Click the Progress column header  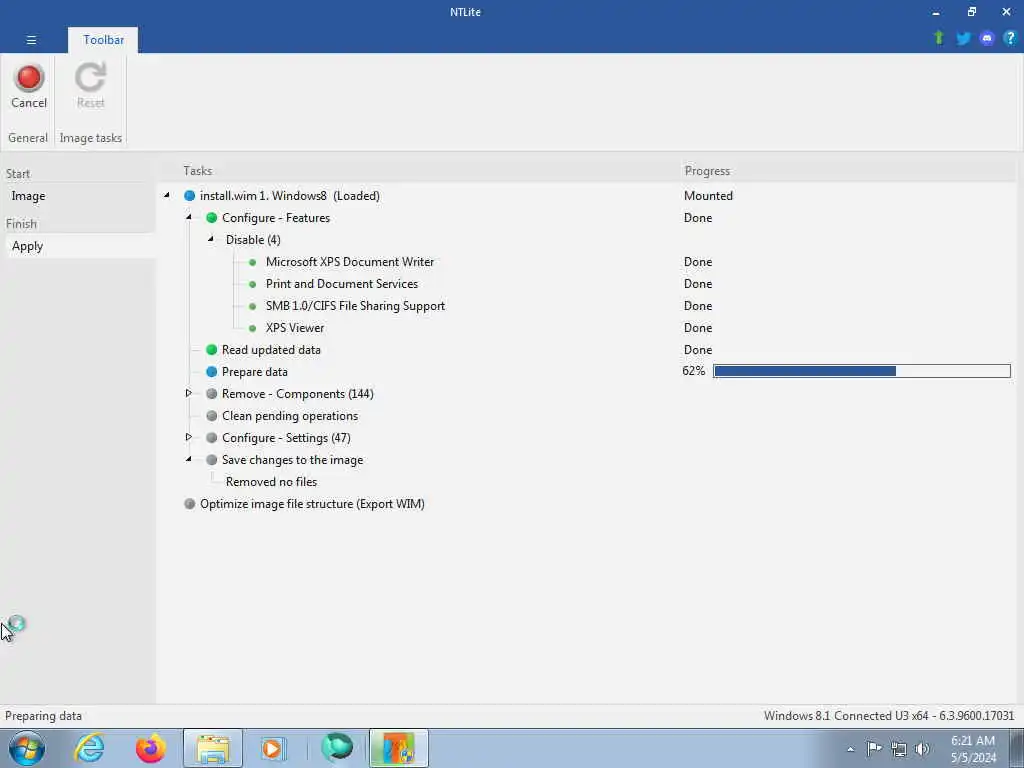pos(707,170)
